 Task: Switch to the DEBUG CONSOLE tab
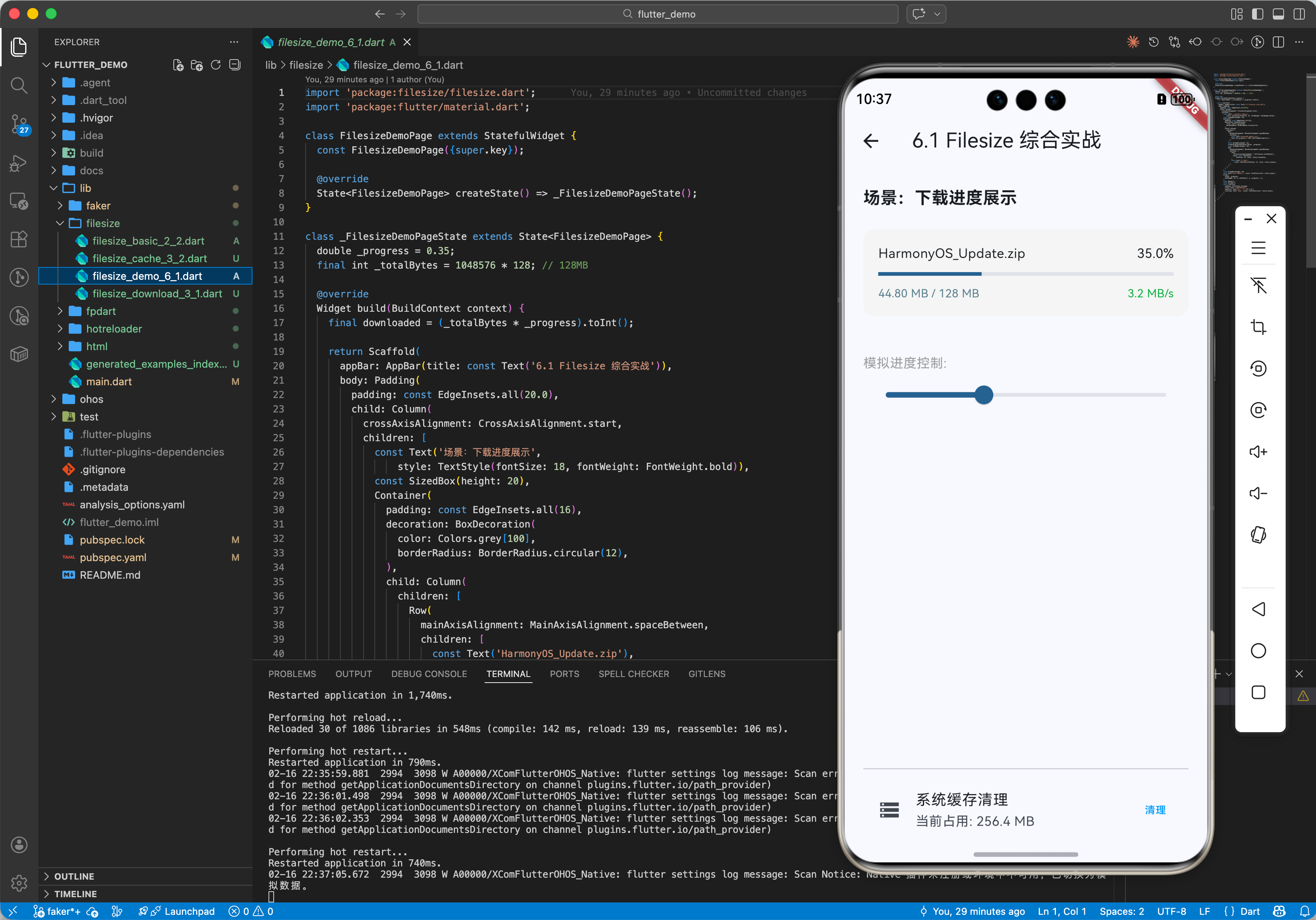coord(429,673)
